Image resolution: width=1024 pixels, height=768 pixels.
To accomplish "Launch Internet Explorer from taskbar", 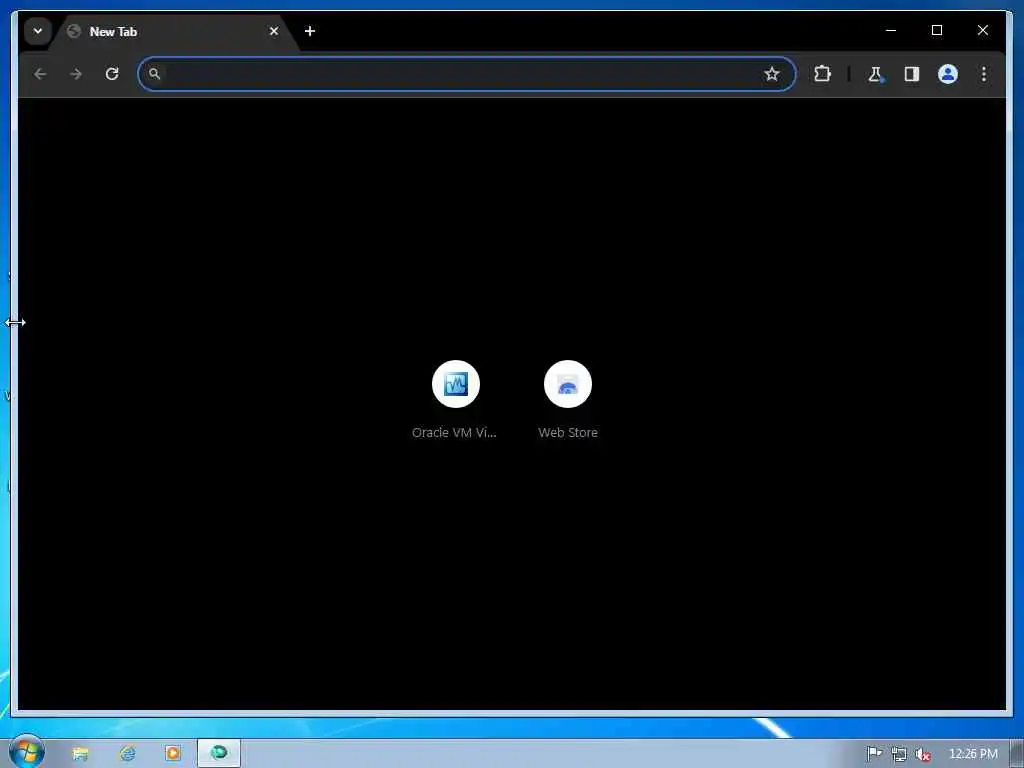I will point(127,754).
